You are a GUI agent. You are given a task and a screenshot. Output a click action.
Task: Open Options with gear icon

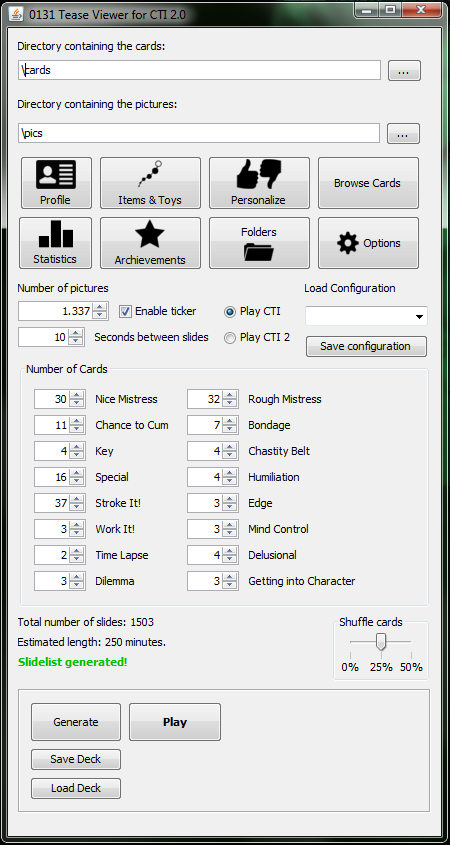[x=368, y=243]
